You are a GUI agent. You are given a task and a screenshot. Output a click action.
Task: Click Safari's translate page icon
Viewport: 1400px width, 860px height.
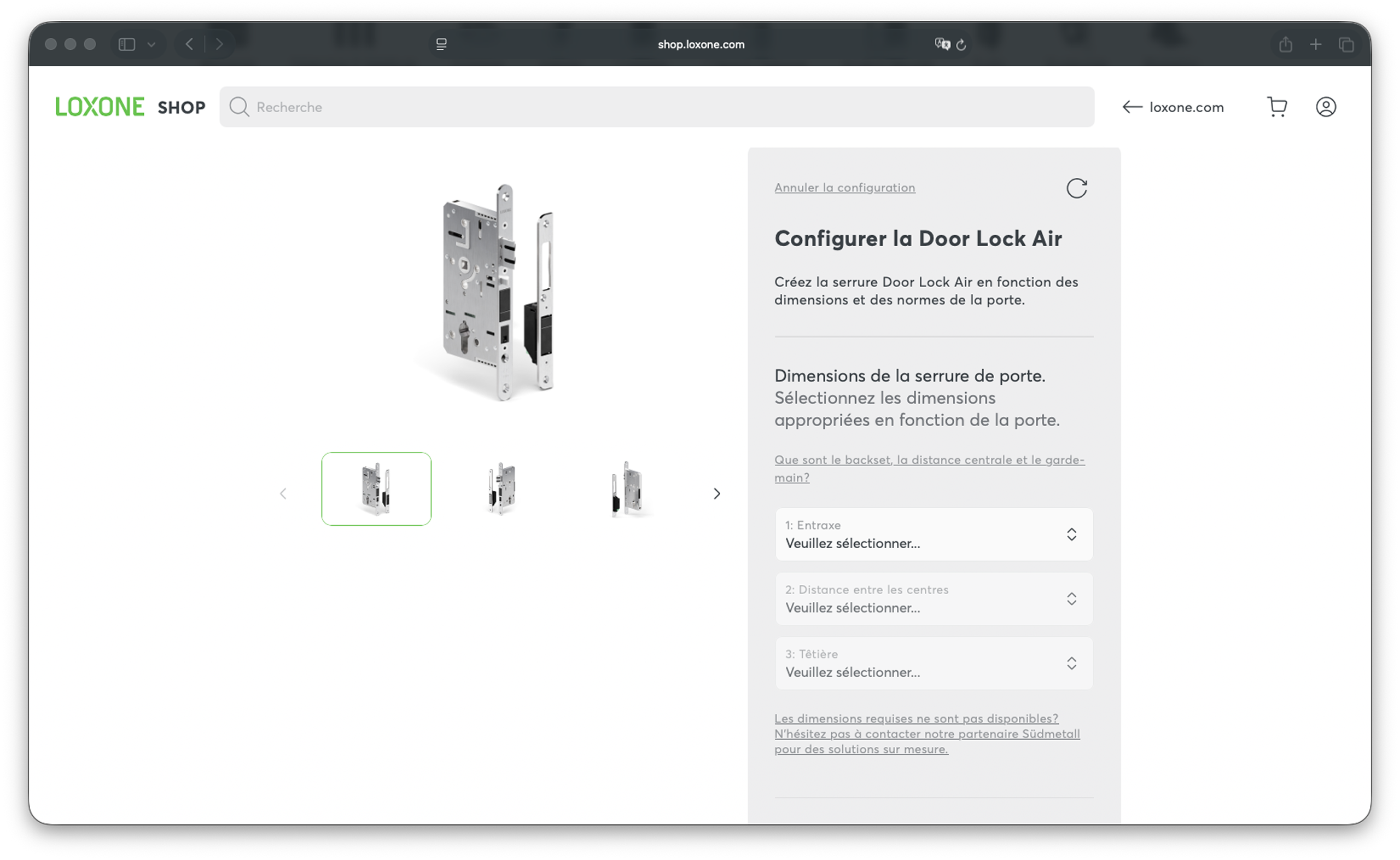(942, 44)
